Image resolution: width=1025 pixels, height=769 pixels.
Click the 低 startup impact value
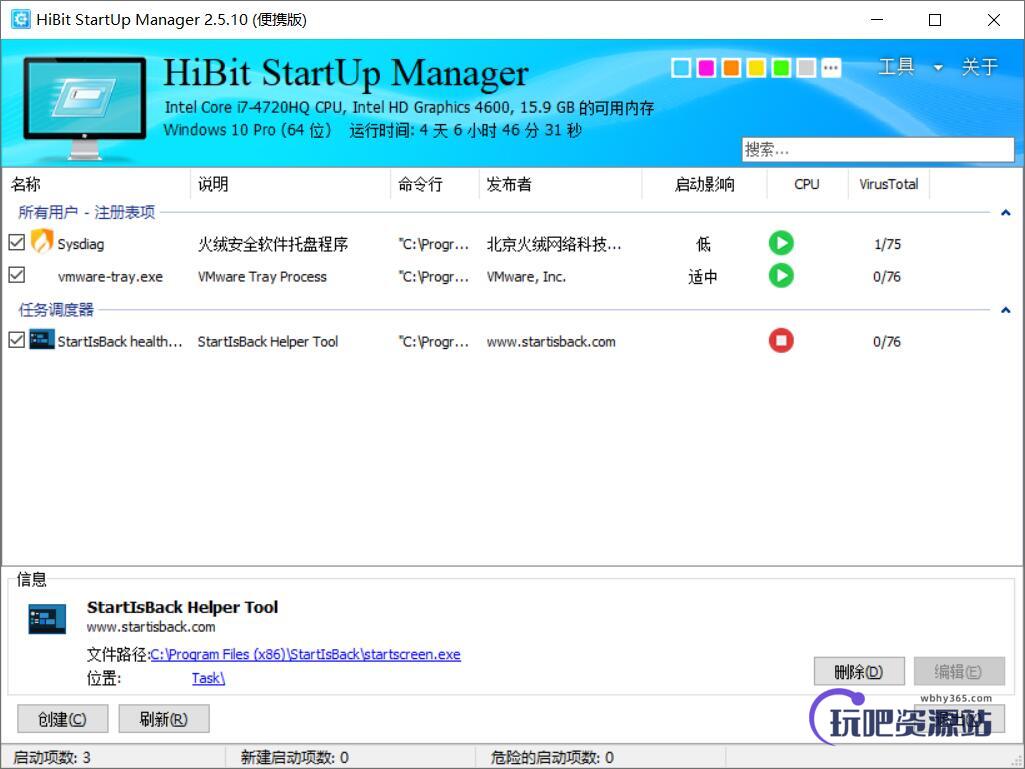pyautogui.click(x=703, y=245)
